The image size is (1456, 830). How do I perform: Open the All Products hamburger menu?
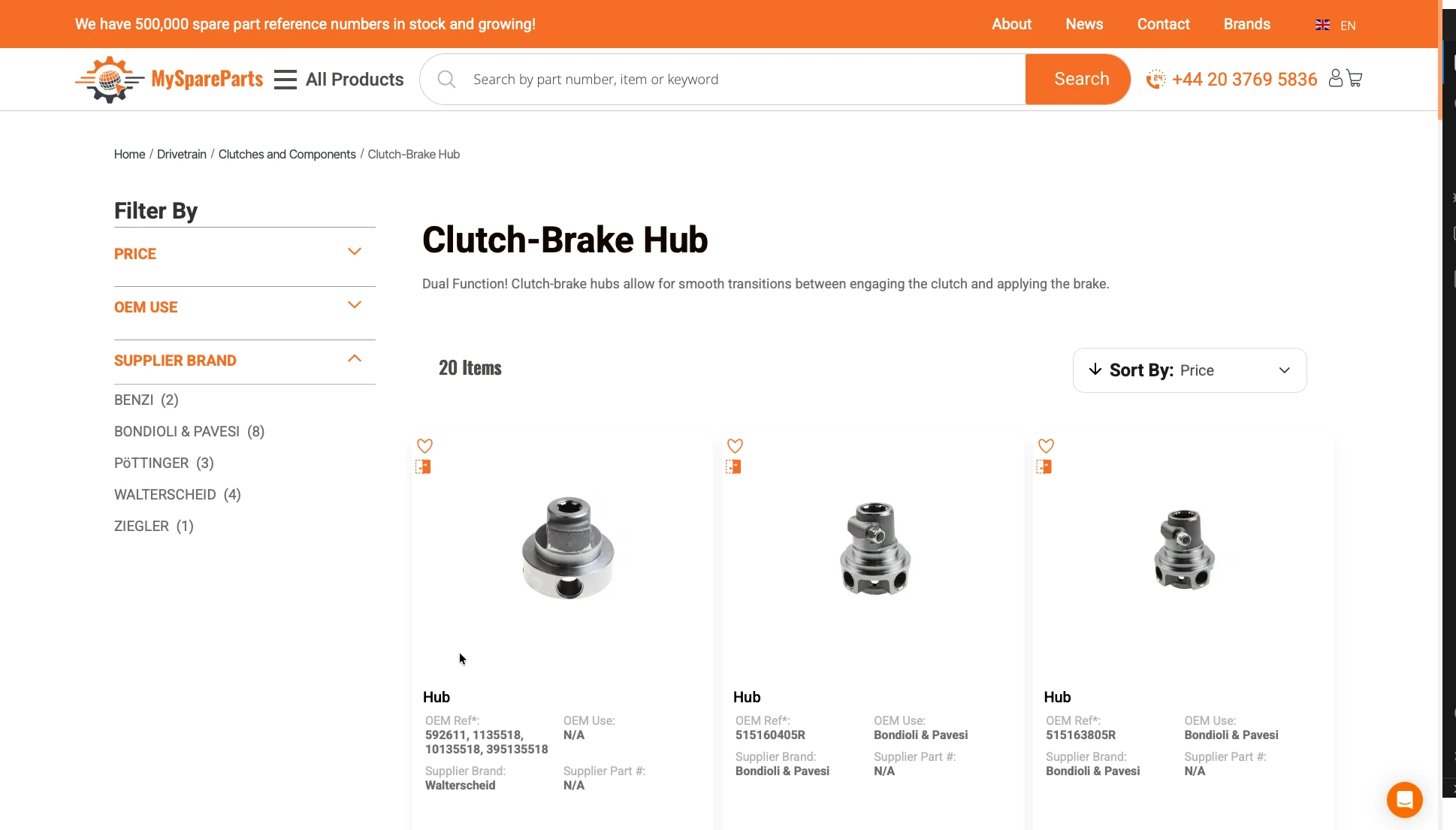[x=285, y=79]
